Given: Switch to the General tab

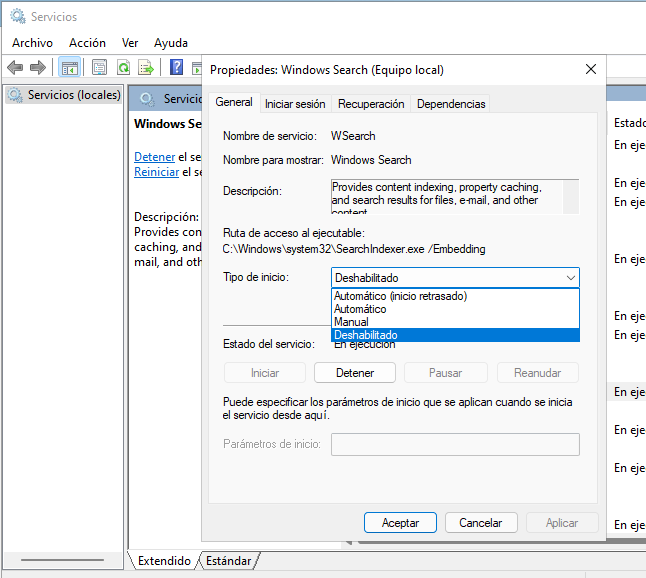Looking at the screenshot, I should point(234,102).
